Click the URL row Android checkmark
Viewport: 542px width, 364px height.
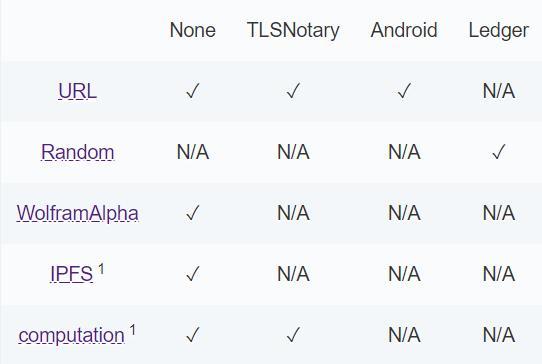click(x=404, y=91)
